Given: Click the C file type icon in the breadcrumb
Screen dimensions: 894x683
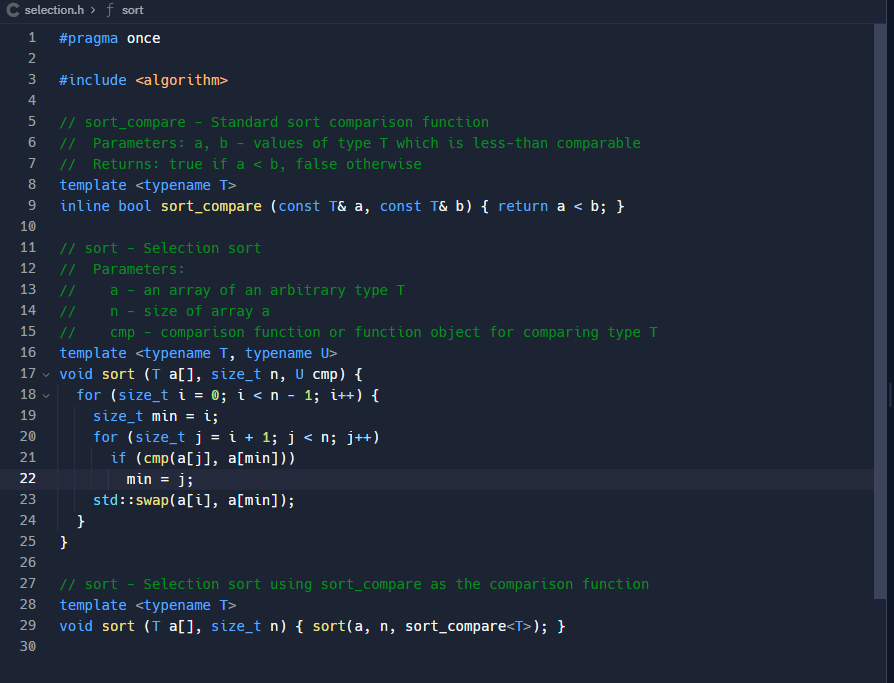Looking at the screenshot, I should click(12, 10).
